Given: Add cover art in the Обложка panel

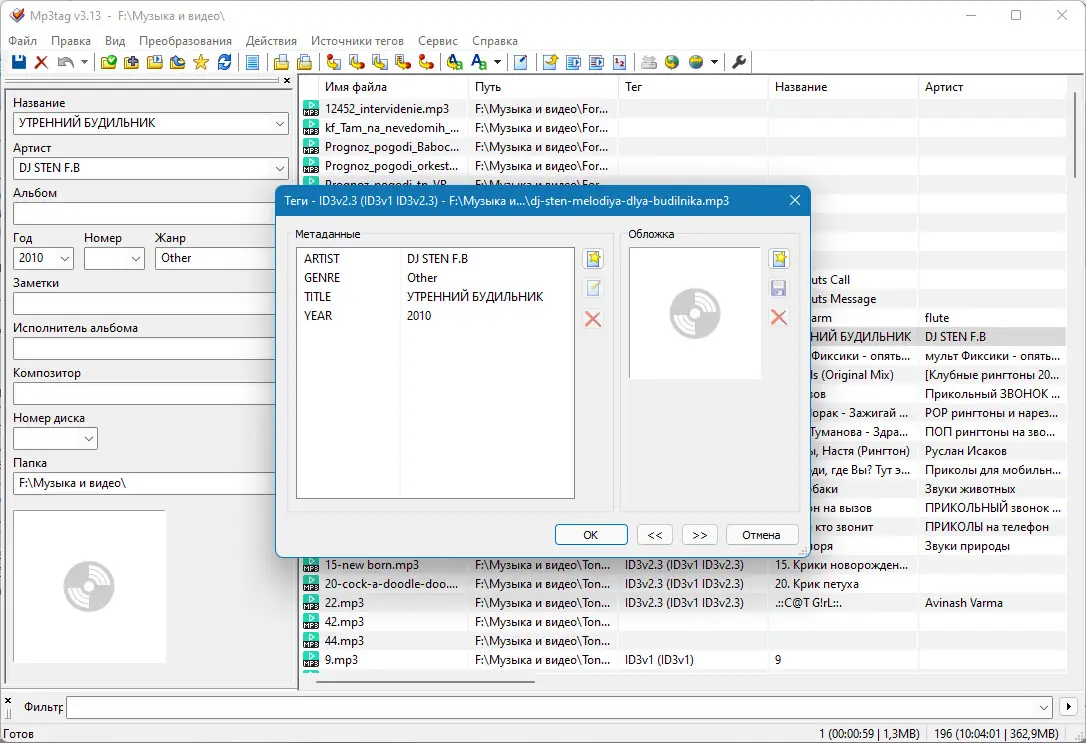Looking at the screenshot, I should point(779,259).
